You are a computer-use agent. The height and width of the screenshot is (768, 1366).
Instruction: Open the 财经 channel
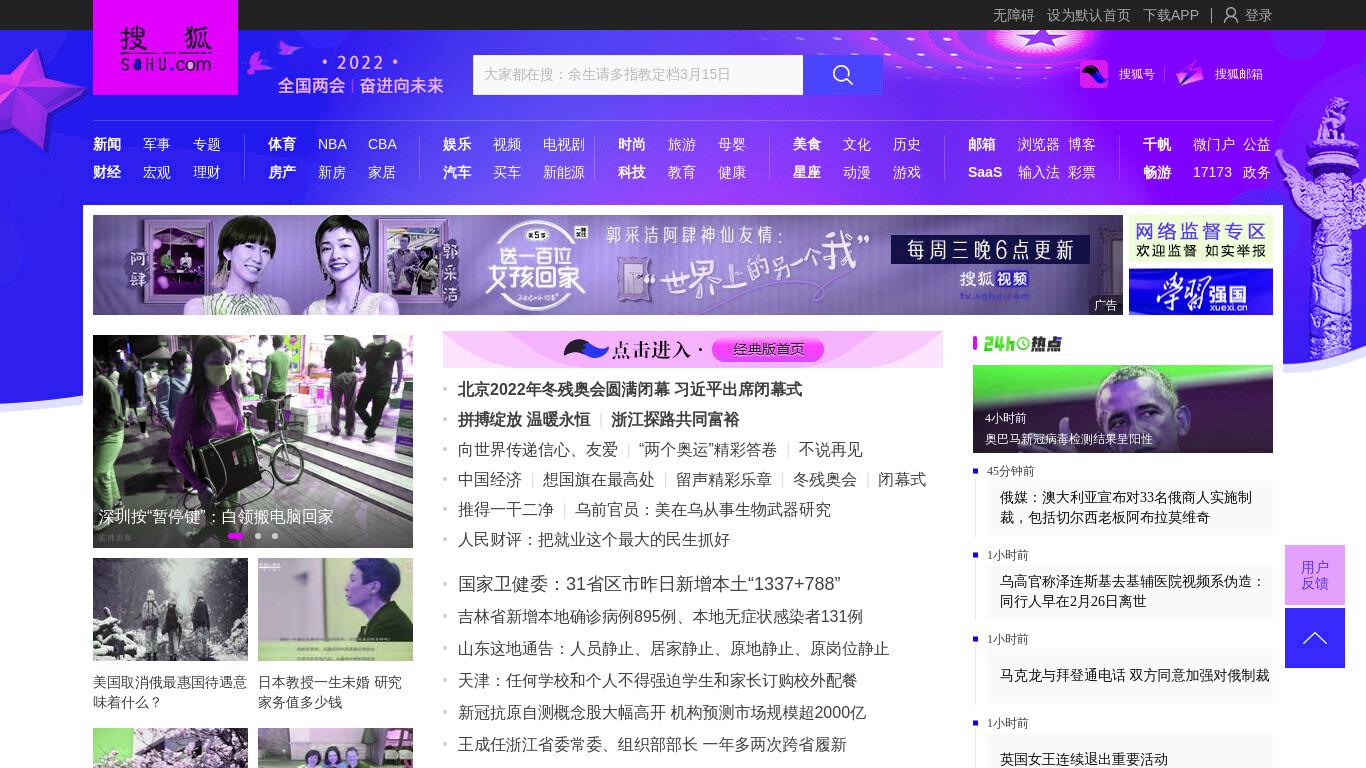tap(107, 172)
